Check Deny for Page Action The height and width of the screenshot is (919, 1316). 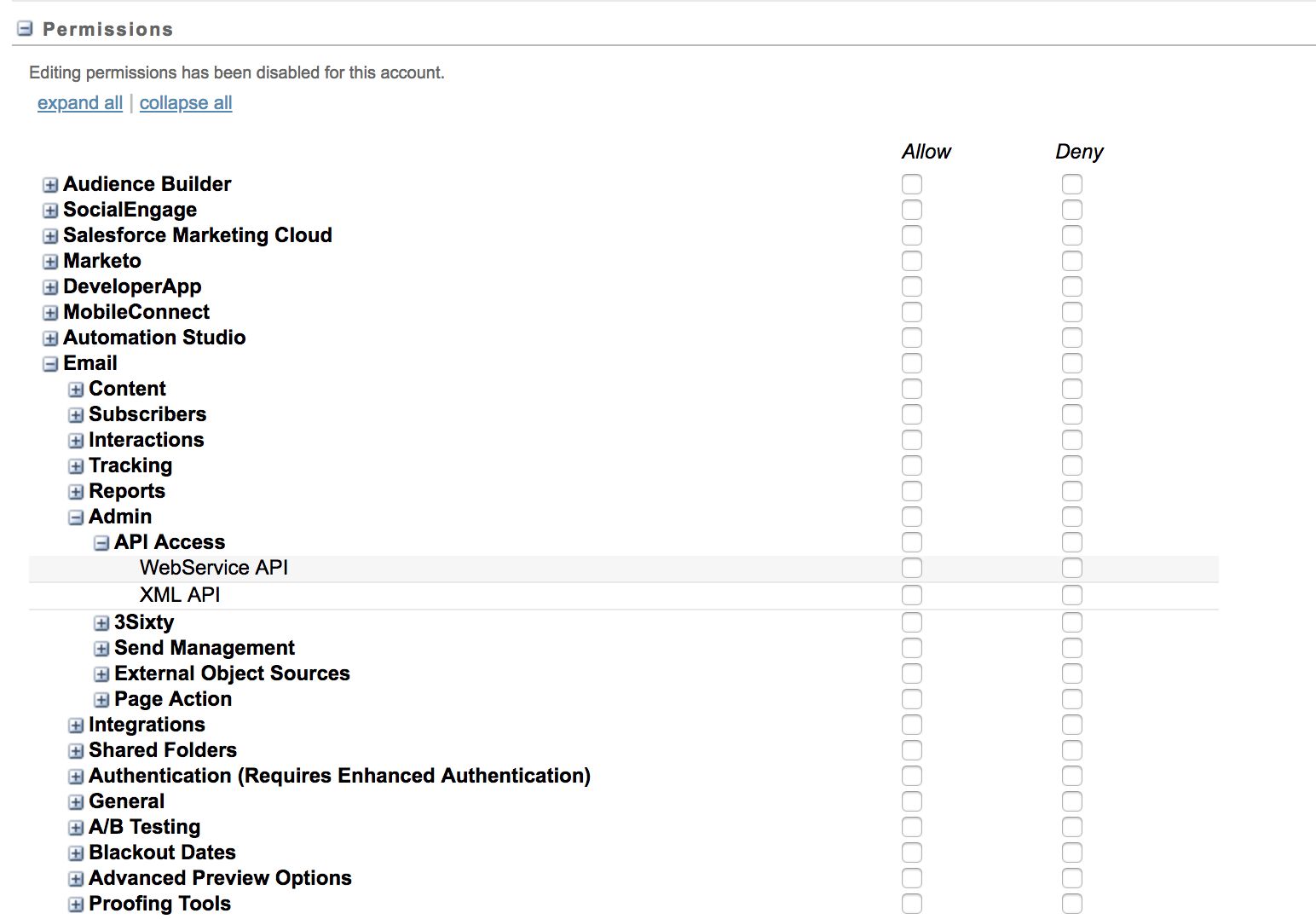click(x=1072, y=699)
